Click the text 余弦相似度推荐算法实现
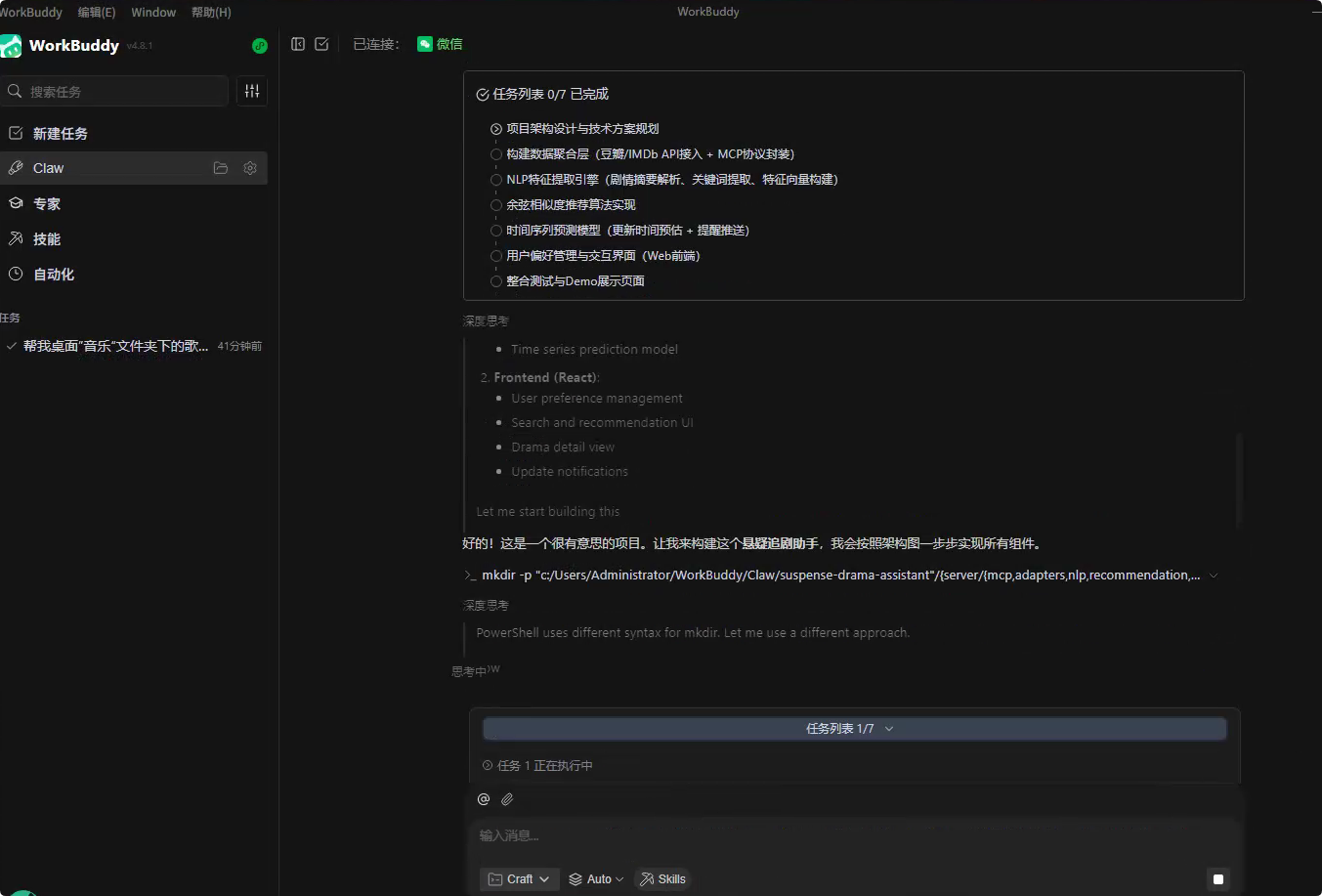The height and width of the screenshot is (896, 1322). coord(571,205)
